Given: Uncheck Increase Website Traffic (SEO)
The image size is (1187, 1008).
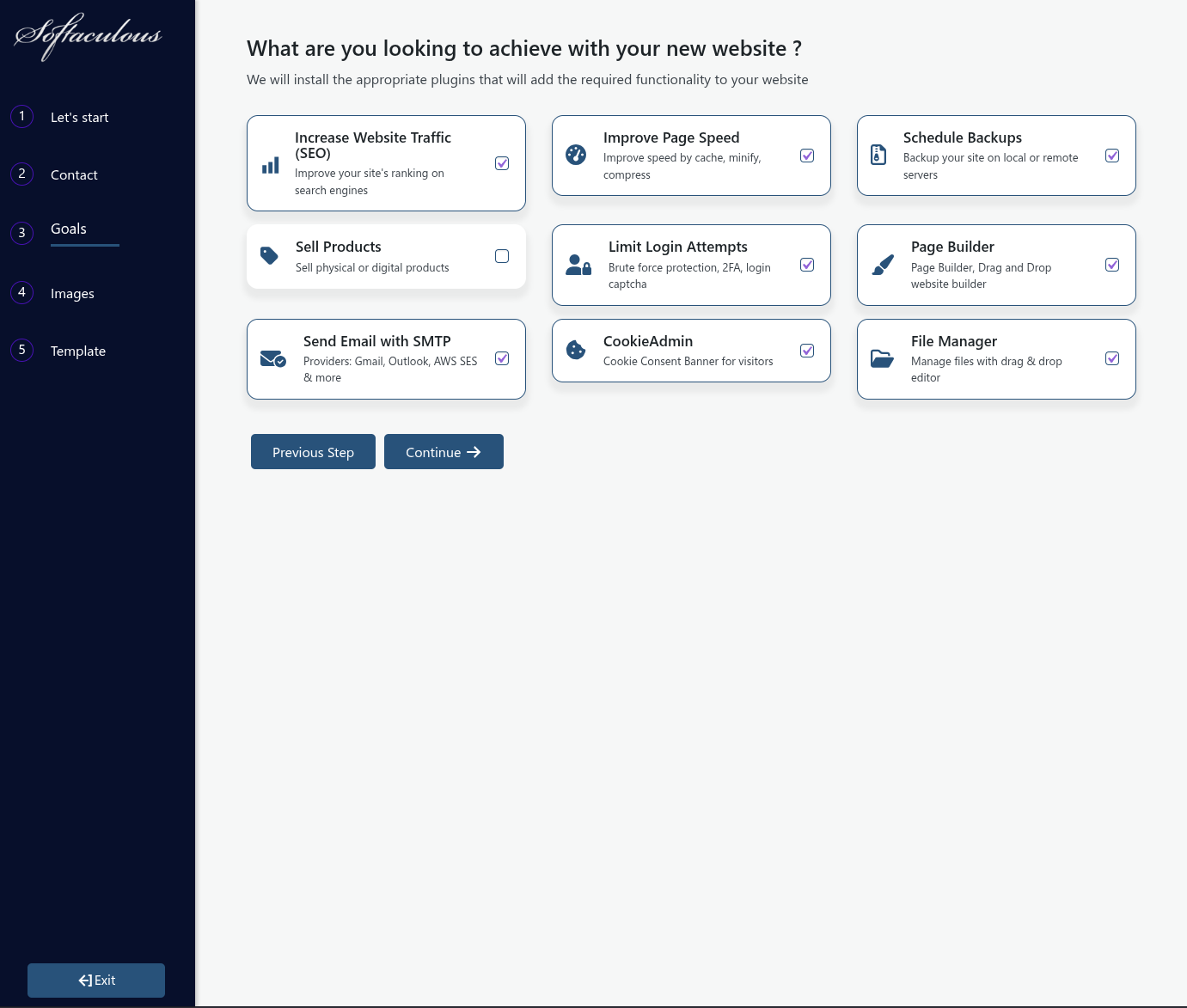Looking at the screenshot, I should 502,162.
